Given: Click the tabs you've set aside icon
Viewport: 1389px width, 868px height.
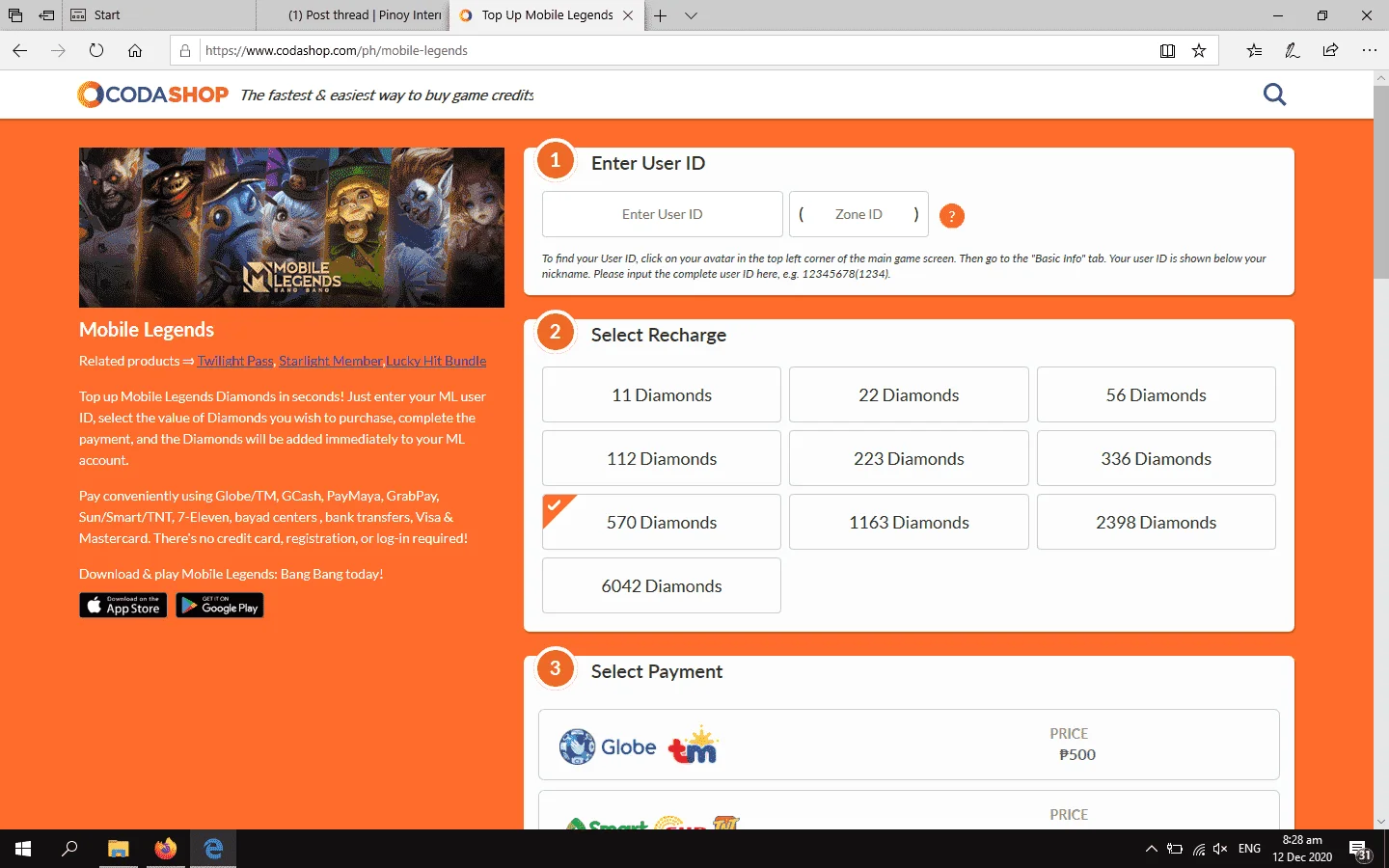Looking at the screenshot, I should 15,15.
